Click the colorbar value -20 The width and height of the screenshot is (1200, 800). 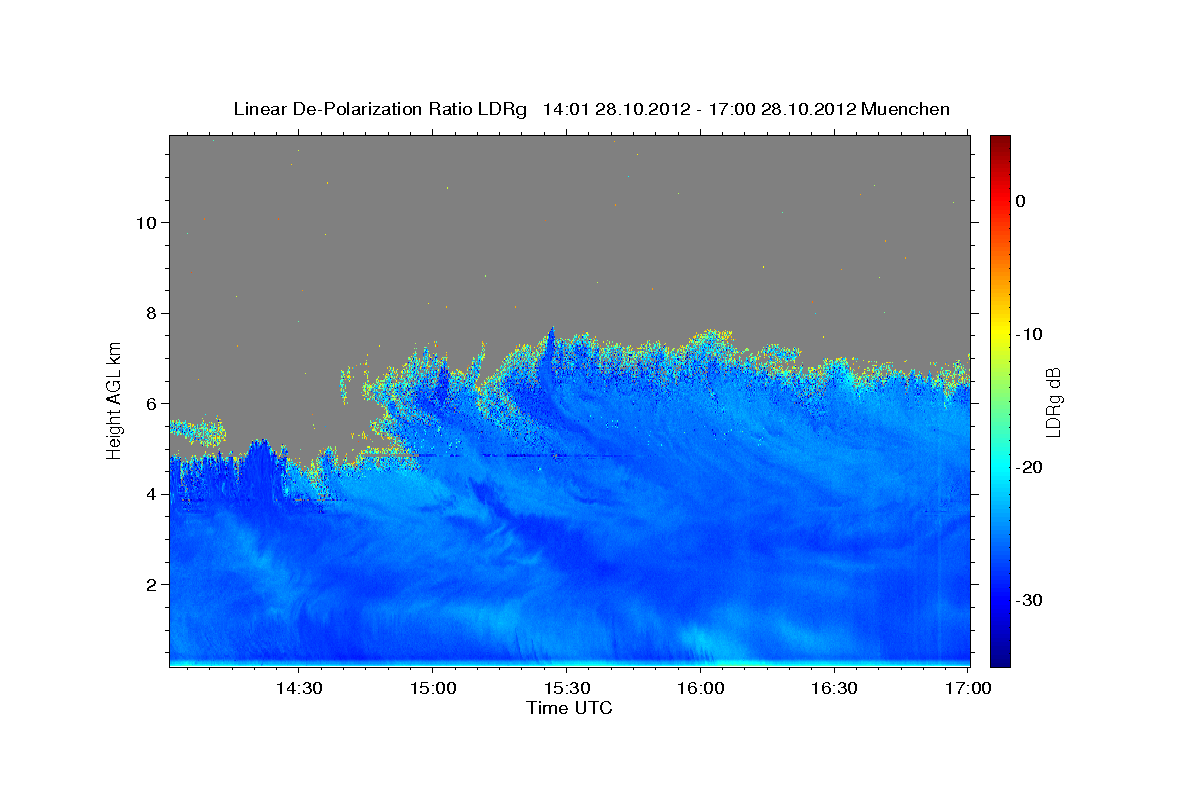(x=1030, y=467)
